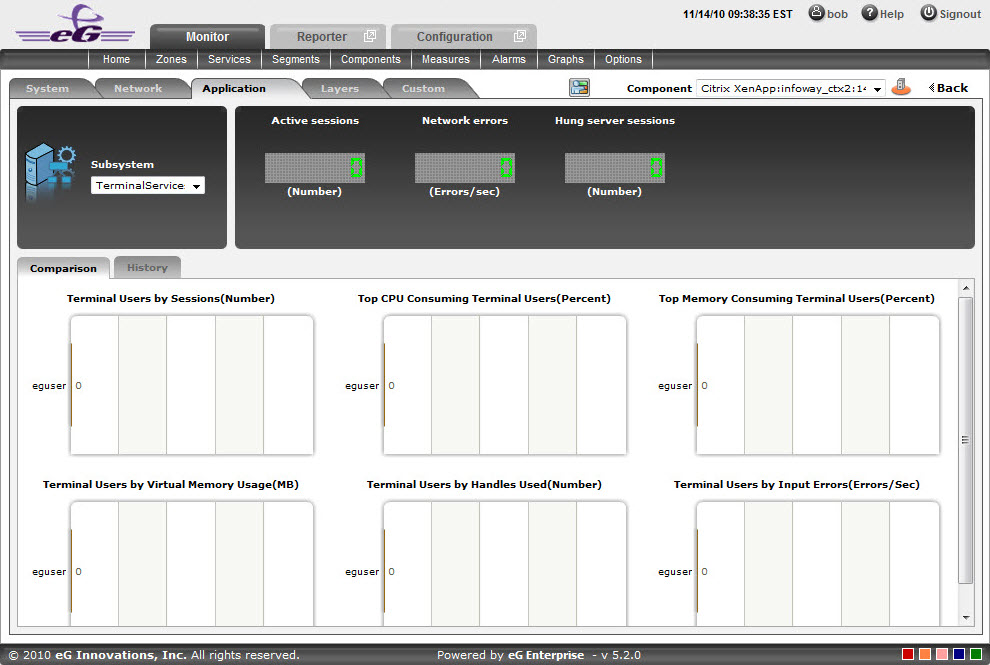The width and height of the screenshot is (990, 665).
Task: Click the 'Terminal Users by Input Errors(Errors/Sec)' title
Action: [797, 484]
